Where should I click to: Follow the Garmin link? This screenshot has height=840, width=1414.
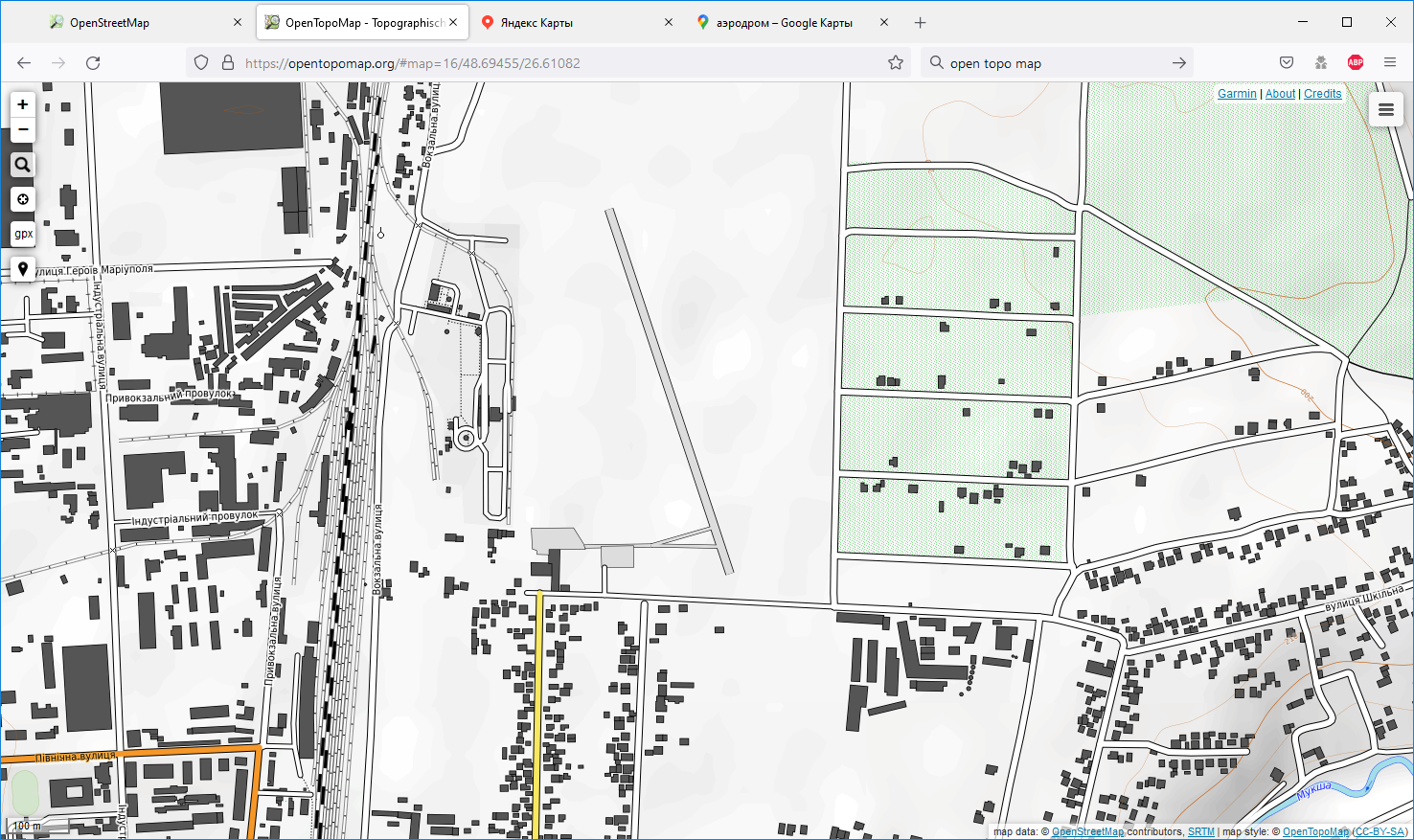tap(1237, 94)
